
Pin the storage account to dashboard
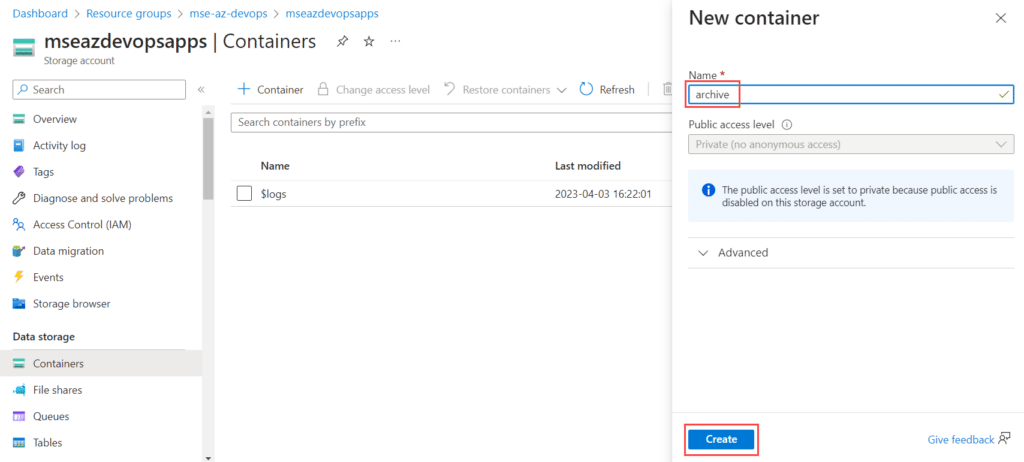tap(342, 42)
